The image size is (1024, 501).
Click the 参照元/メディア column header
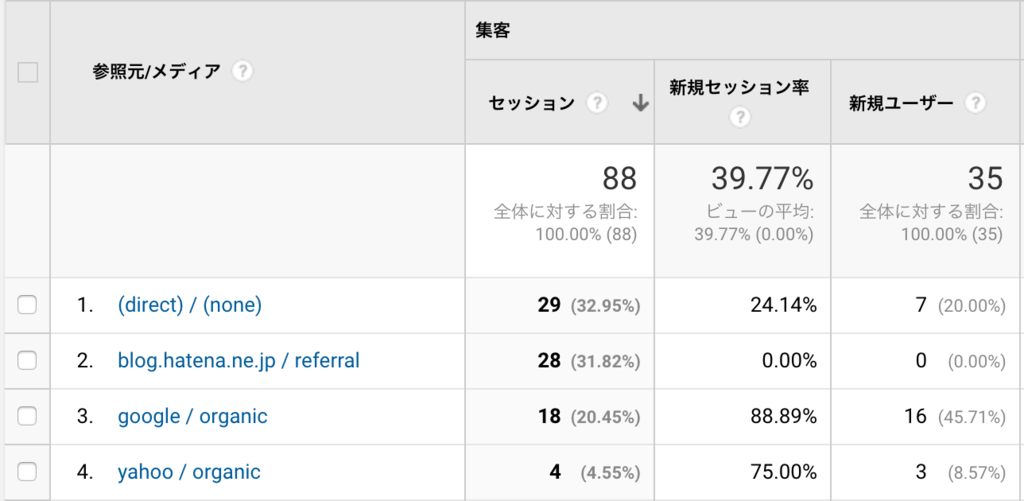(x=156, y=71)
